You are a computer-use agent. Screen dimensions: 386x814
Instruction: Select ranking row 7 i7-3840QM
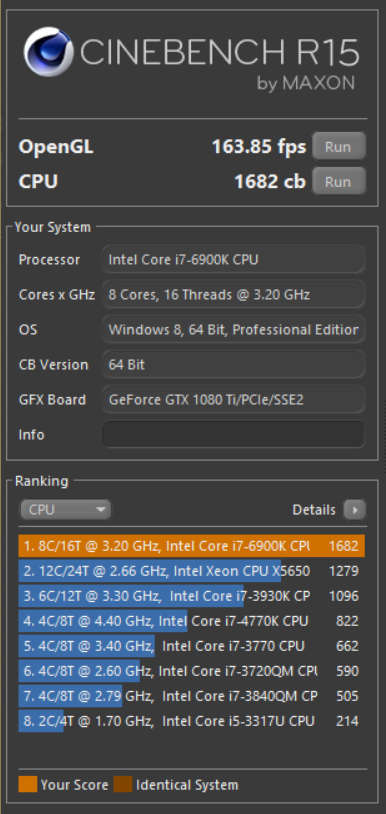[x=191, y=696]
